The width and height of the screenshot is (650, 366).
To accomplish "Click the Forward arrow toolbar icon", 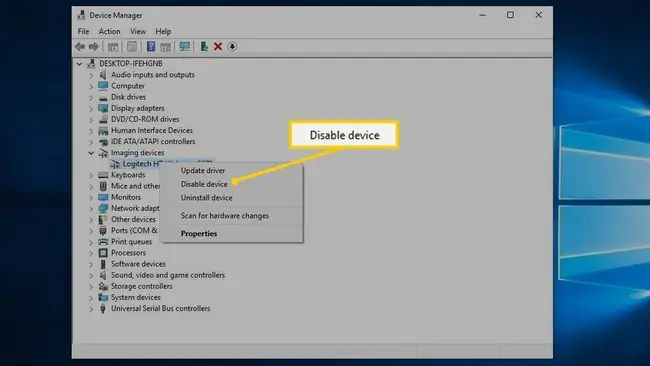I will click(94, 47).
